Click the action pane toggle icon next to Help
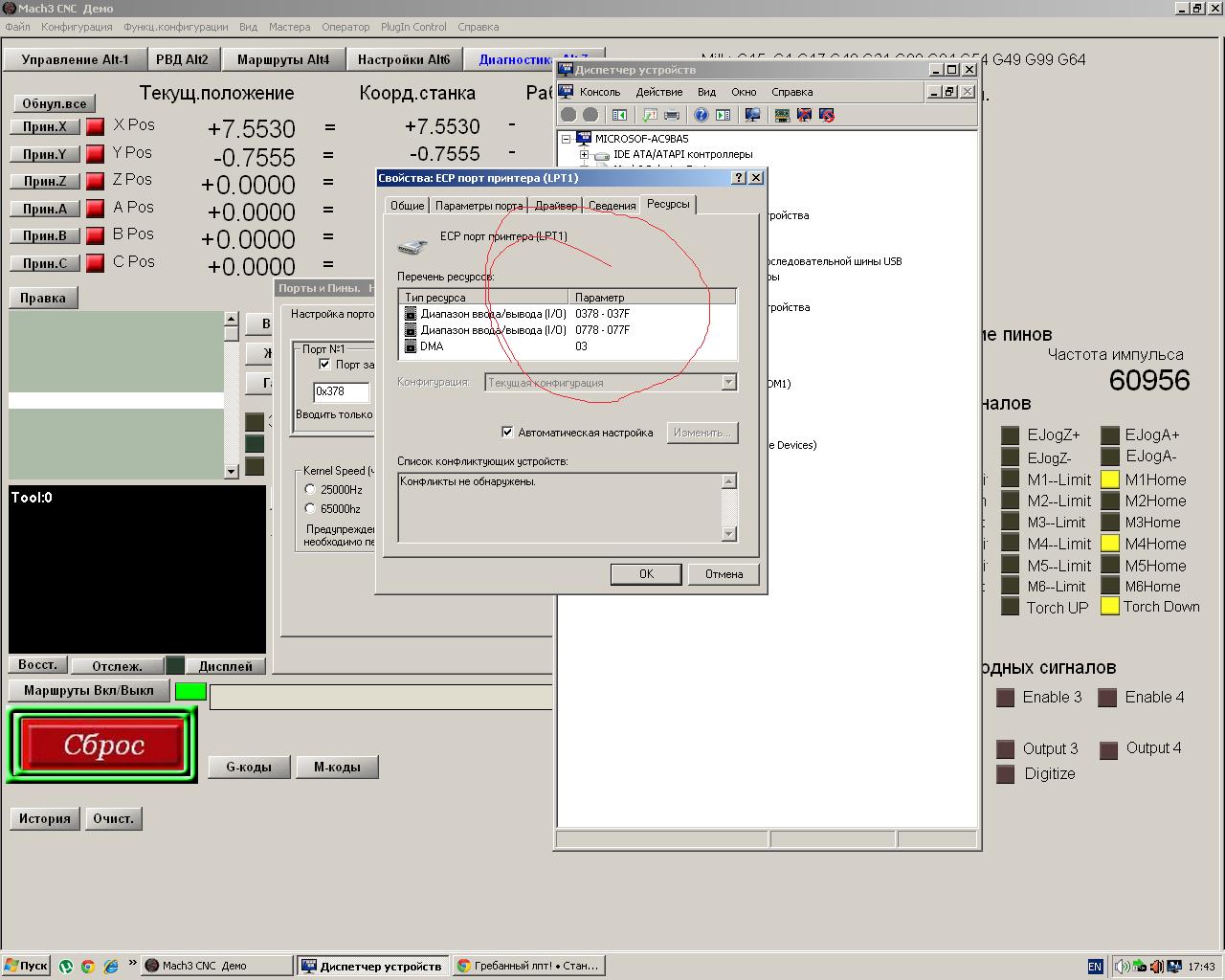 pos(724,115)
